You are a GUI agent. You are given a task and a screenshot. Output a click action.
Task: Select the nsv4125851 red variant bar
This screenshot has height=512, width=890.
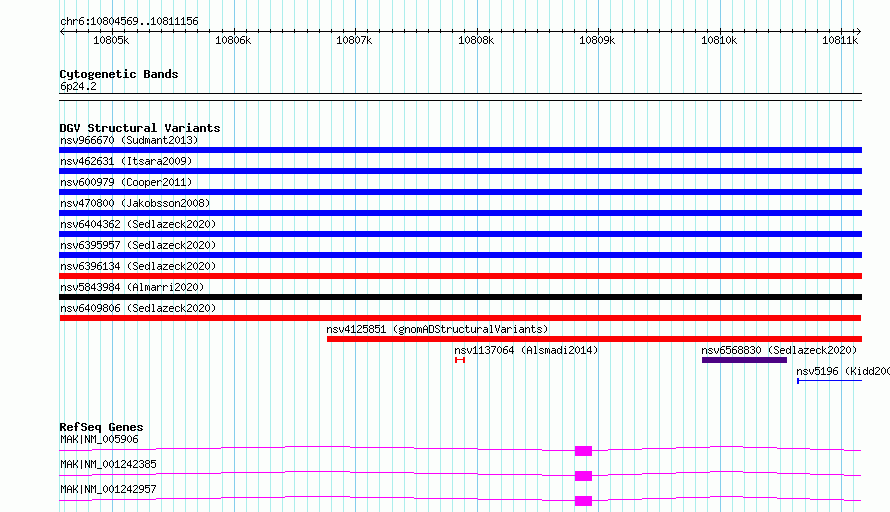click(594, 339)
